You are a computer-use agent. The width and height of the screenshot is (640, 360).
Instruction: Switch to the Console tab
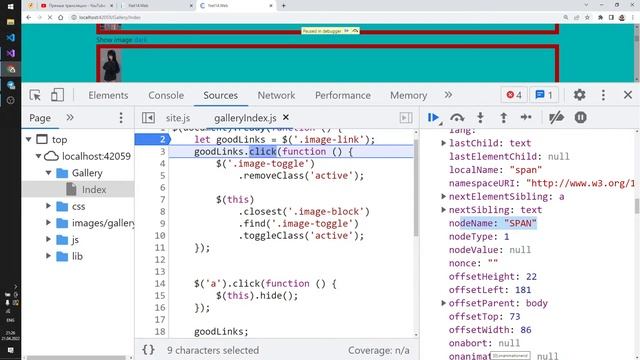(166, 95)
